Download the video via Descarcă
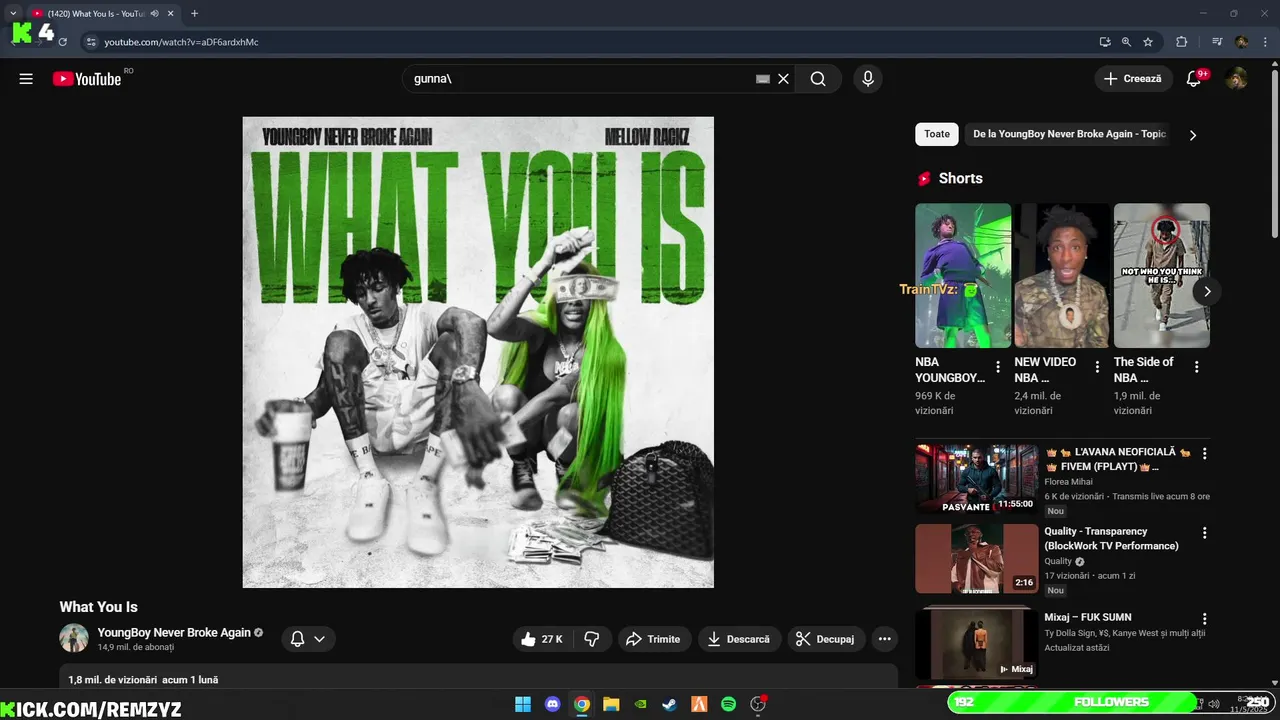The image size is (1280, 720). (x=738, y=639)
